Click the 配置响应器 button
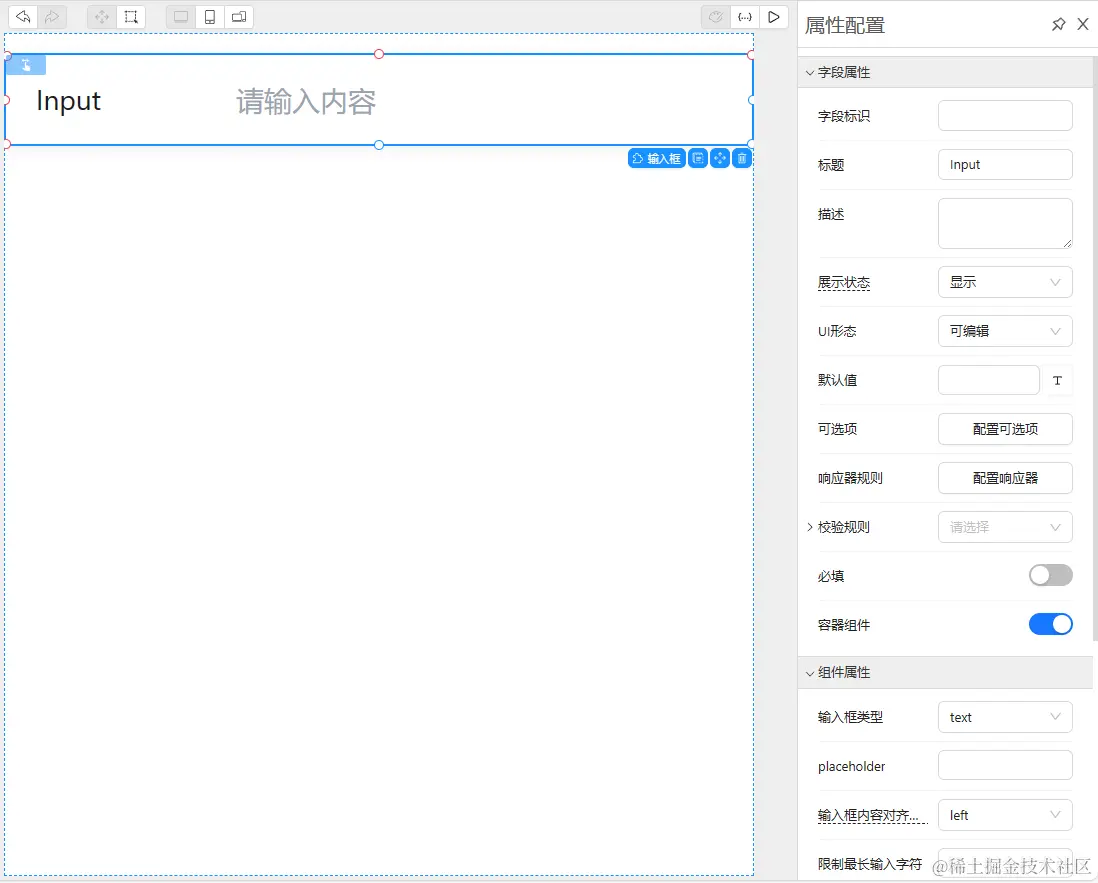Screen dimensions: 1098x883 (1005, 478)
